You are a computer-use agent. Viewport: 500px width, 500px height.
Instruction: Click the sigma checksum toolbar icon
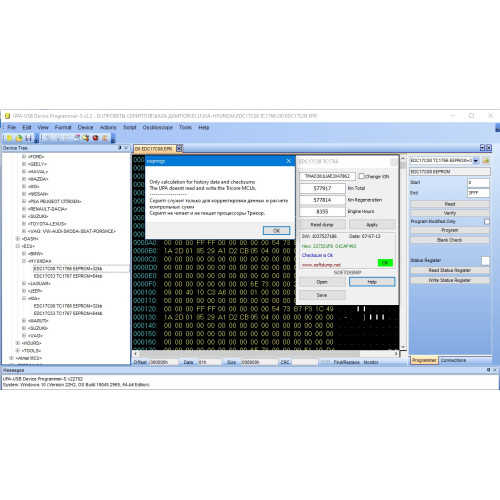tap(105, 138)
